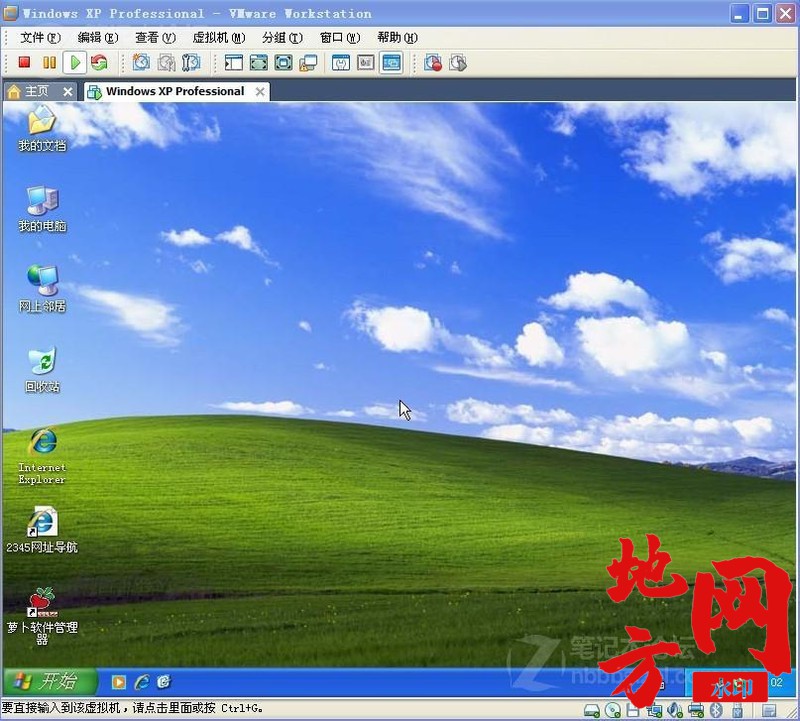The height and width of the screenshot is (721, 800).
Task: Suspend the VM with the pause icon
Action: [49, 62]
